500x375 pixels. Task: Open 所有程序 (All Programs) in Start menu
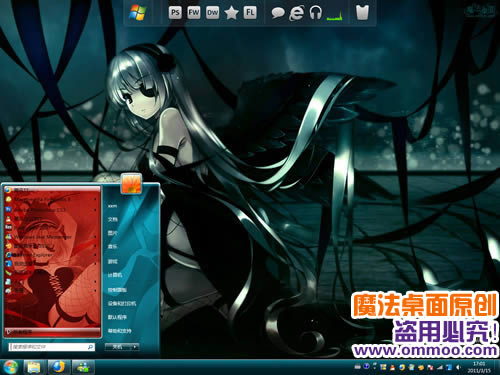pos(52,332)
